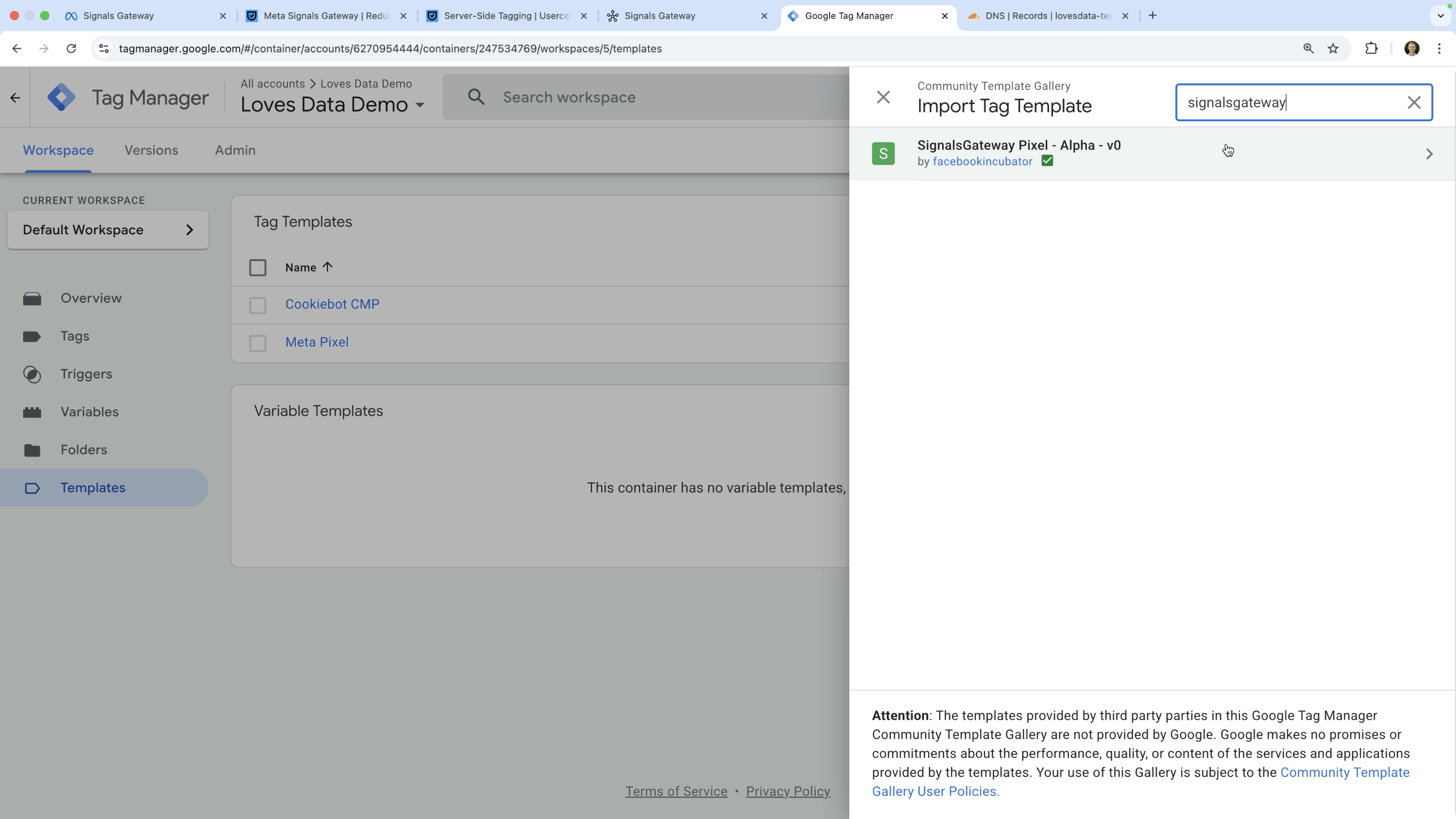The width and height of the screenshot is (1456, 819).
Task: Open Community Template Gallery User Policies link
Action: [1141, 782]
